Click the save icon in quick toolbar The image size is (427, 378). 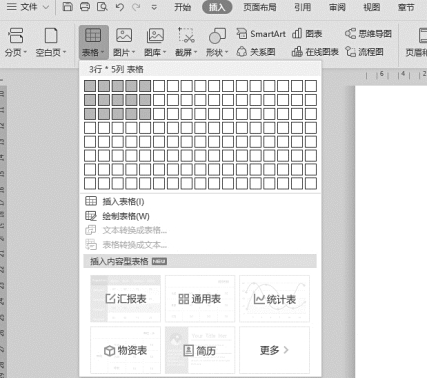68,6
